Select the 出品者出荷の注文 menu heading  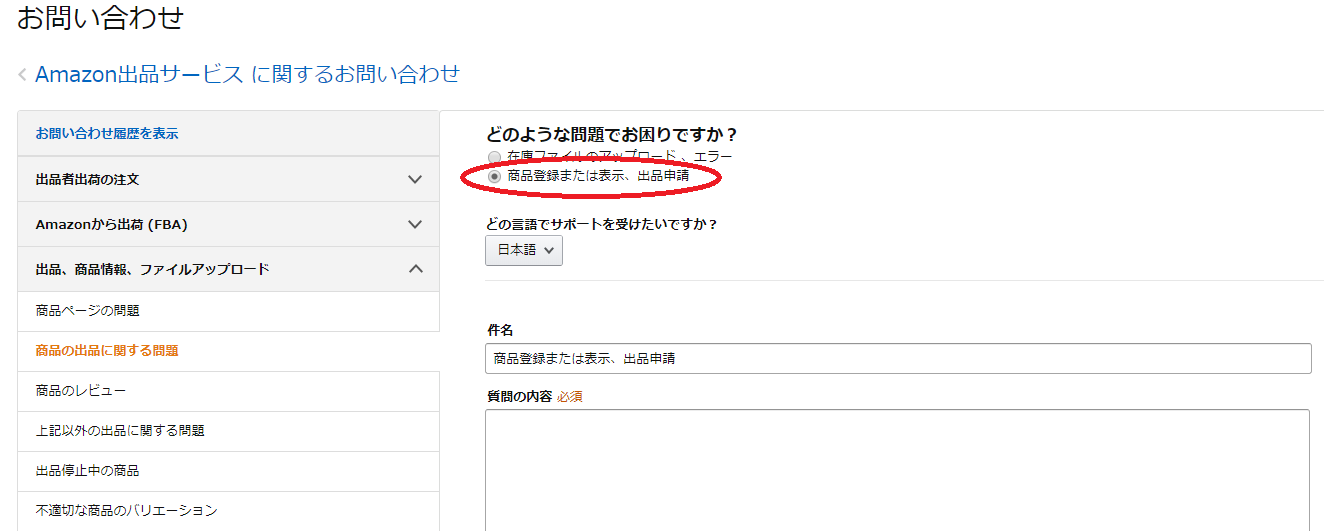(87, 179)
